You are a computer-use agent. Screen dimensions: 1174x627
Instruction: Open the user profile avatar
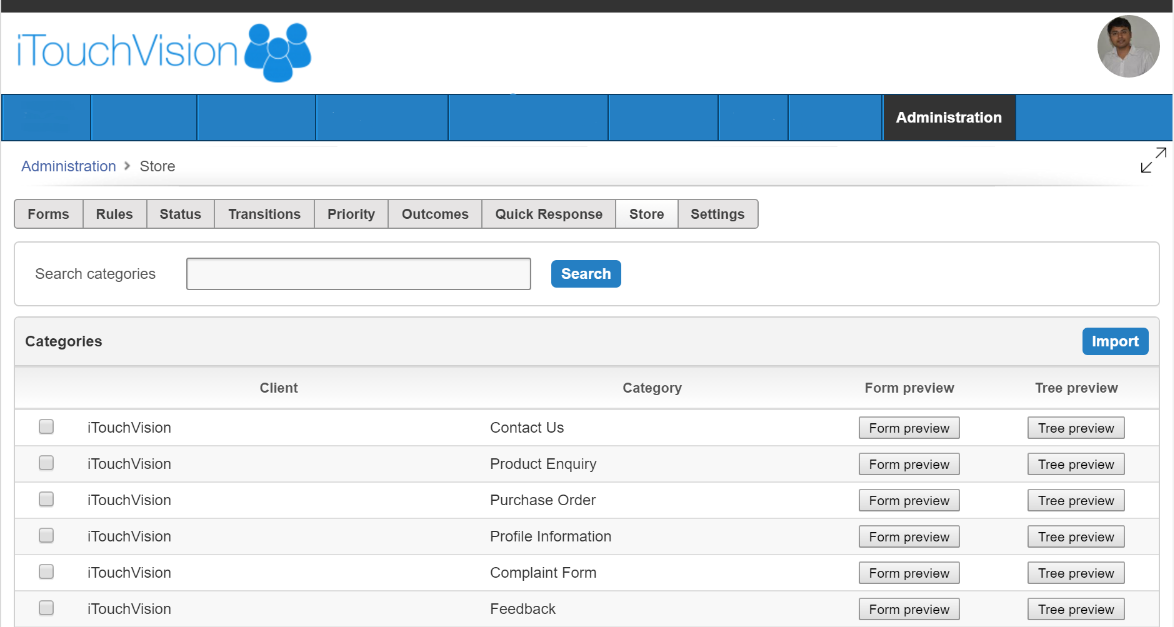click(1128, 46)
